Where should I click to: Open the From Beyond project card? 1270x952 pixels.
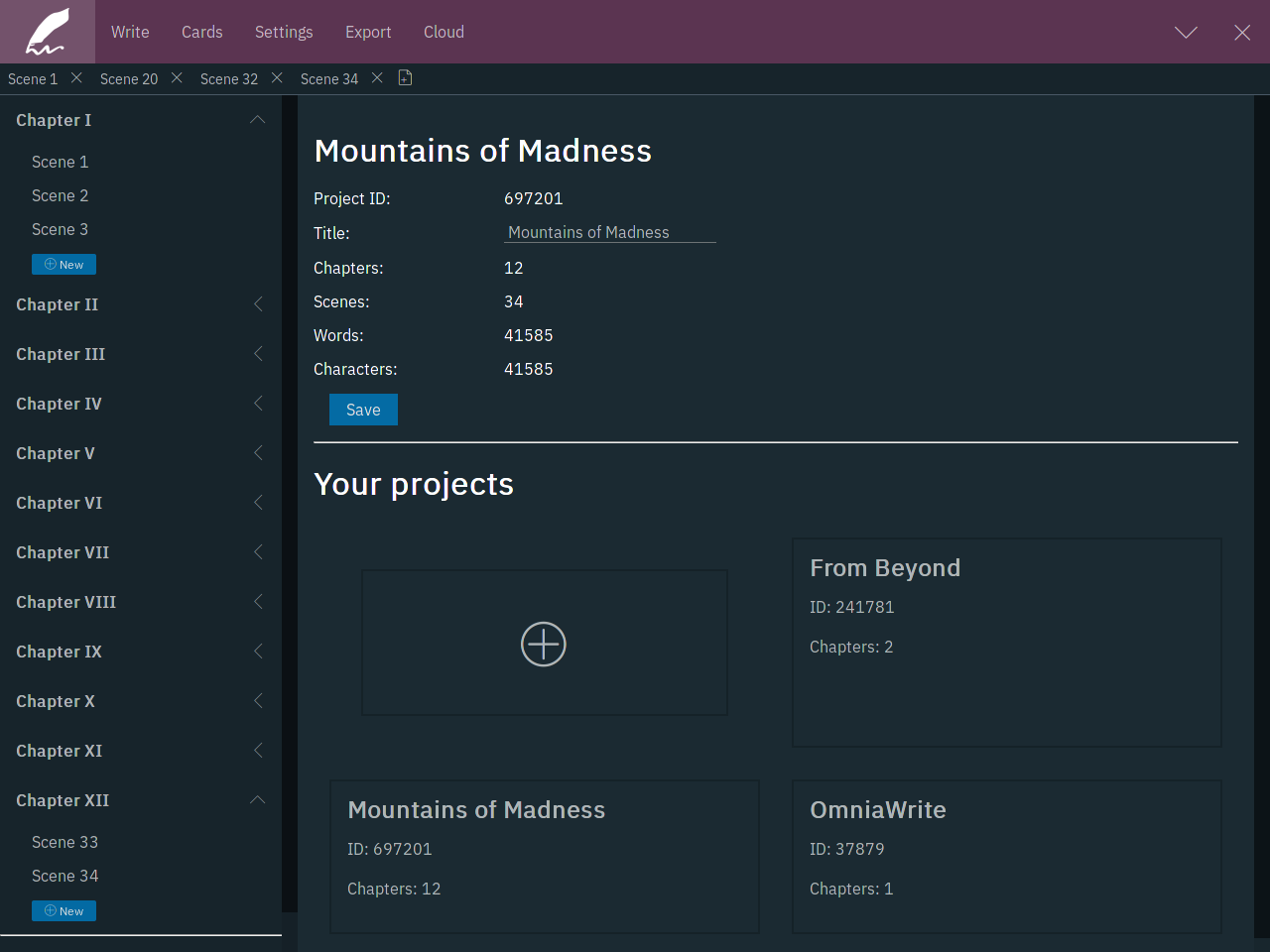pyautogui.click(x=1007, y=643)
